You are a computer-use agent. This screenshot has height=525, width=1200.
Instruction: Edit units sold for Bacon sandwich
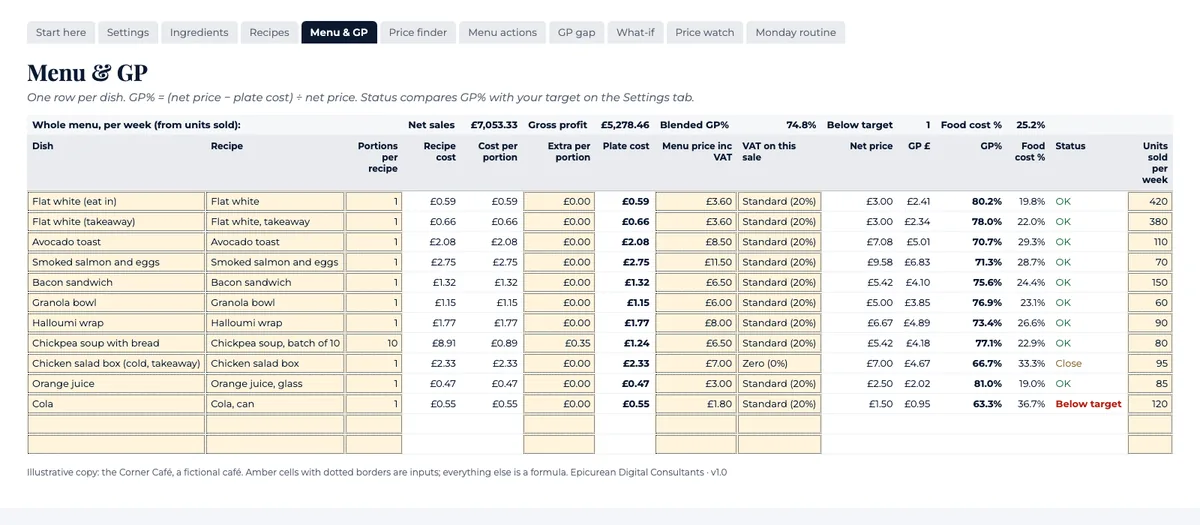[1150, 282]
